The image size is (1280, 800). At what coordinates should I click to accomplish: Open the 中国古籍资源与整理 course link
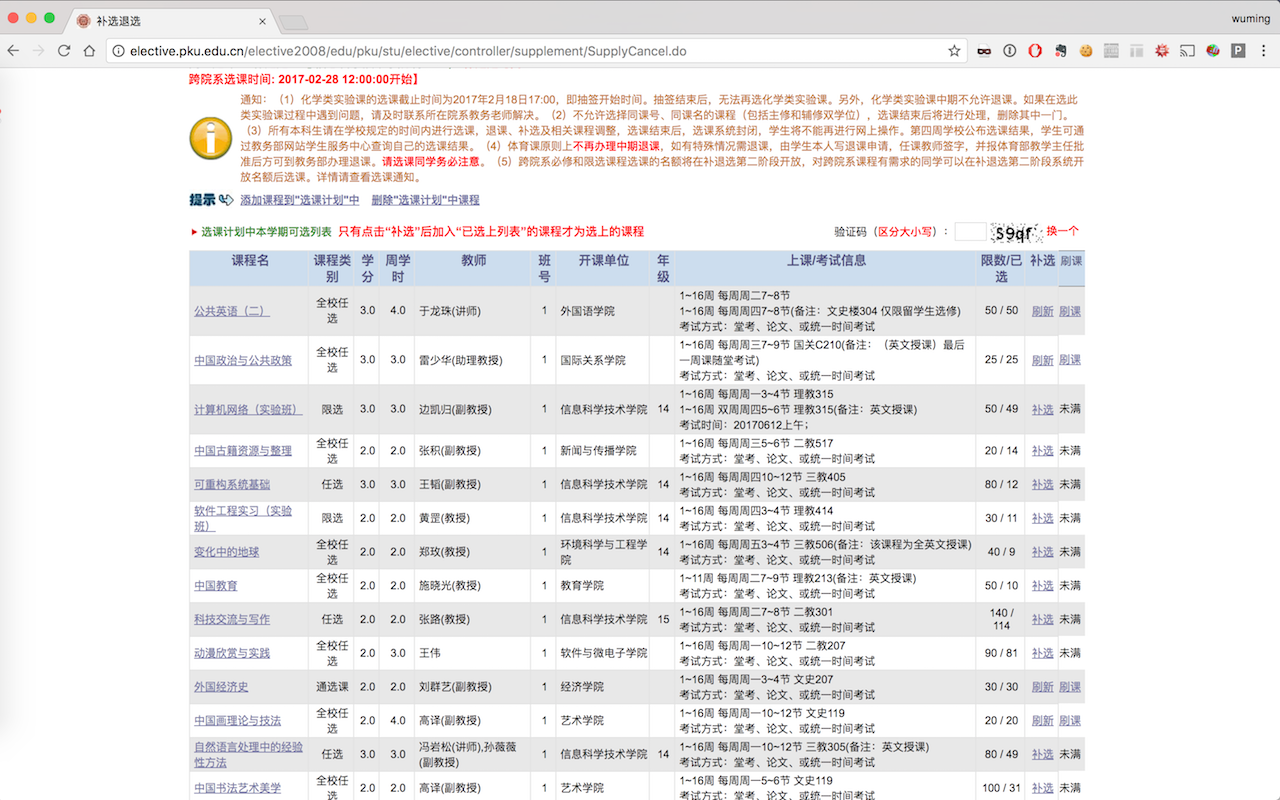[243, 451]
